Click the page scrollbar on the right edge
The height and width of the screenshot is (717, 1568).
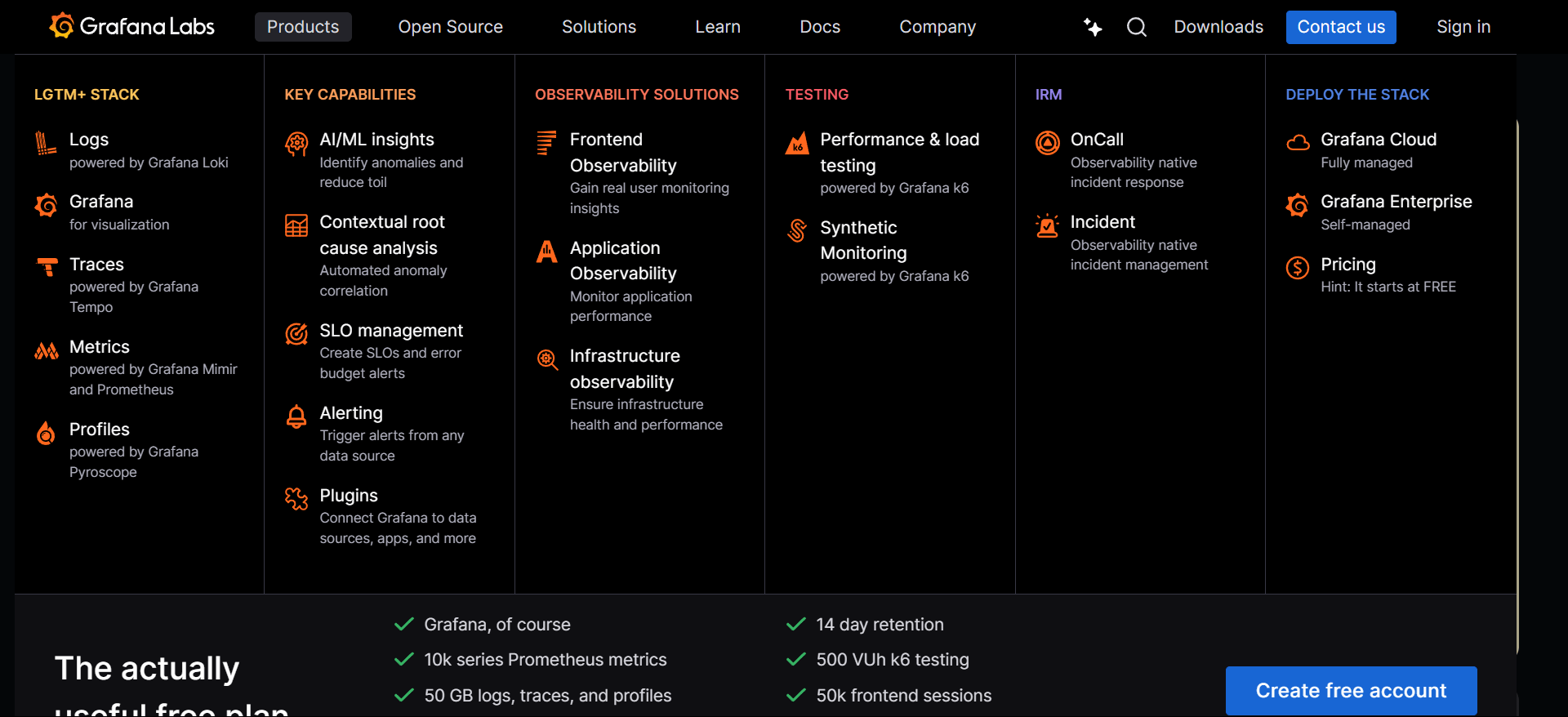(x=1517, y=387)
